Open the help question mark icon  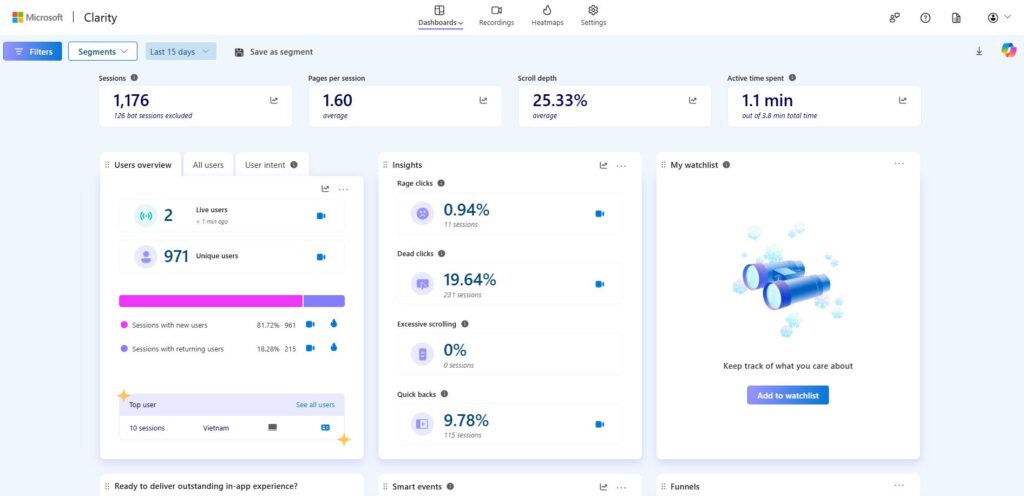pos(925,18)
